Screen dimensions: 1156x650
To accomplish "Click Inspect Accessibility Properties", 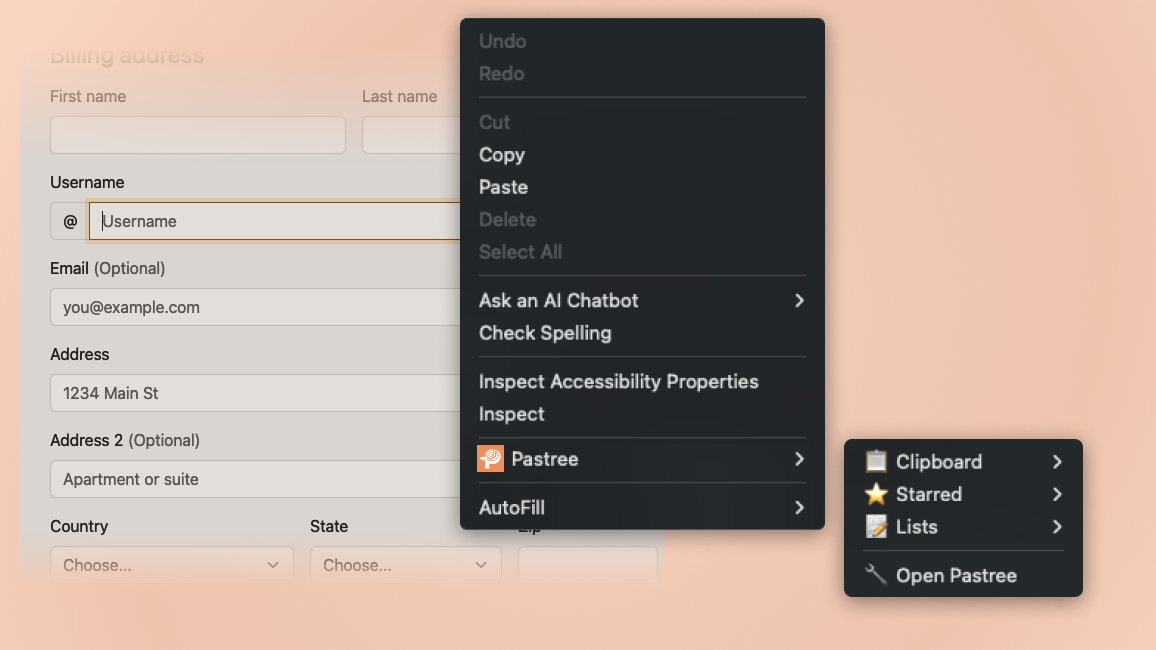I will point(618,381).
